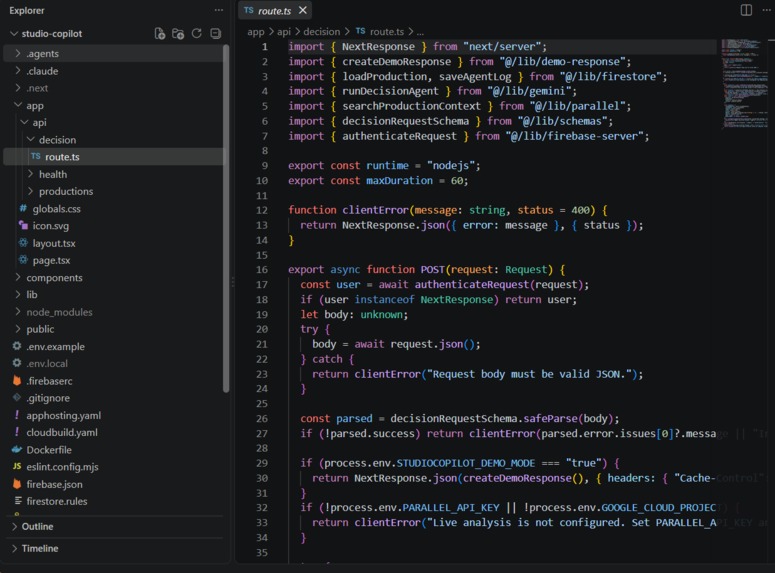The image size is (775, 573).
Task: Click the word 'authenticateRequest' on line 17
Action: click(472, 284)
